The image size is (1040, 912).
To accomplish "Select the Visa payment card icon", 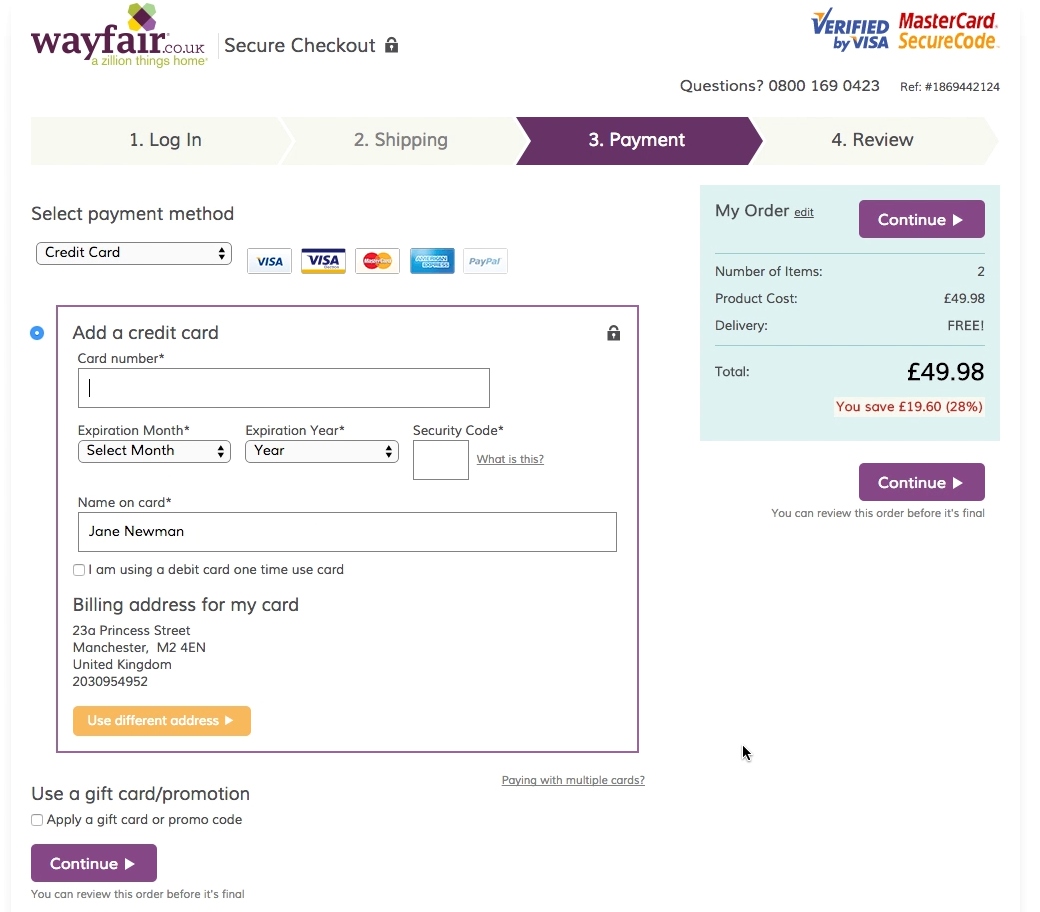I will [x=268, y=260].
